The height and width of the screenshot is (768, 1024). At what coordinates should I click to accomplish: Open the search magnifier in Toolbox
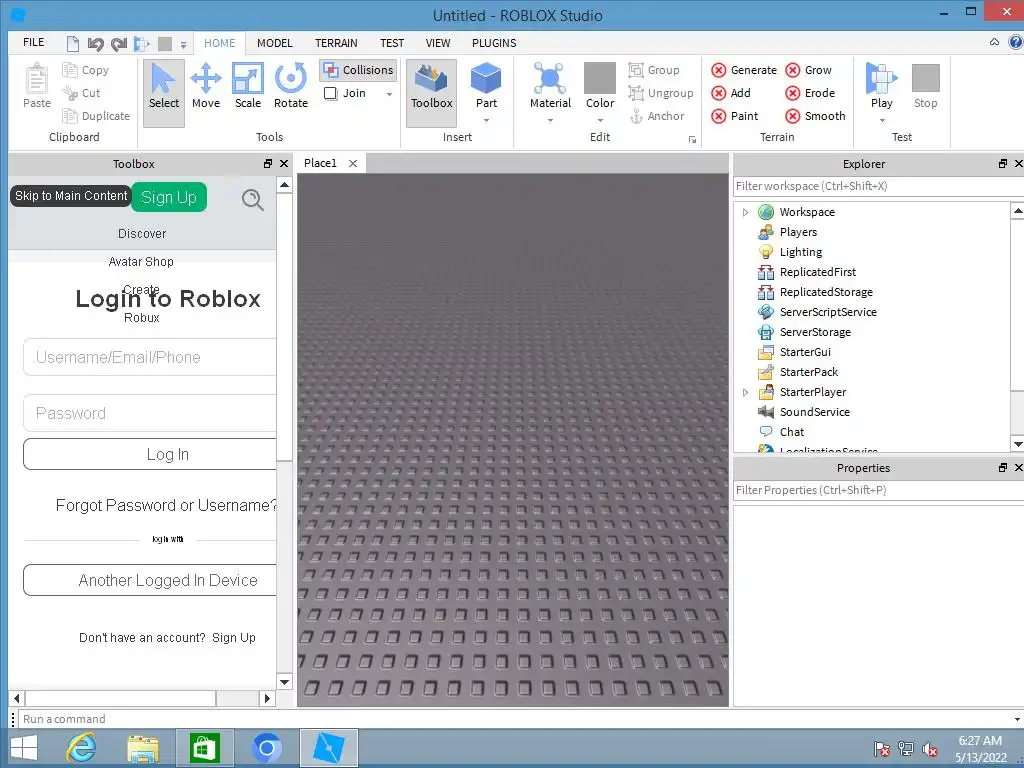pyautogui.click(x=252, y=199)
